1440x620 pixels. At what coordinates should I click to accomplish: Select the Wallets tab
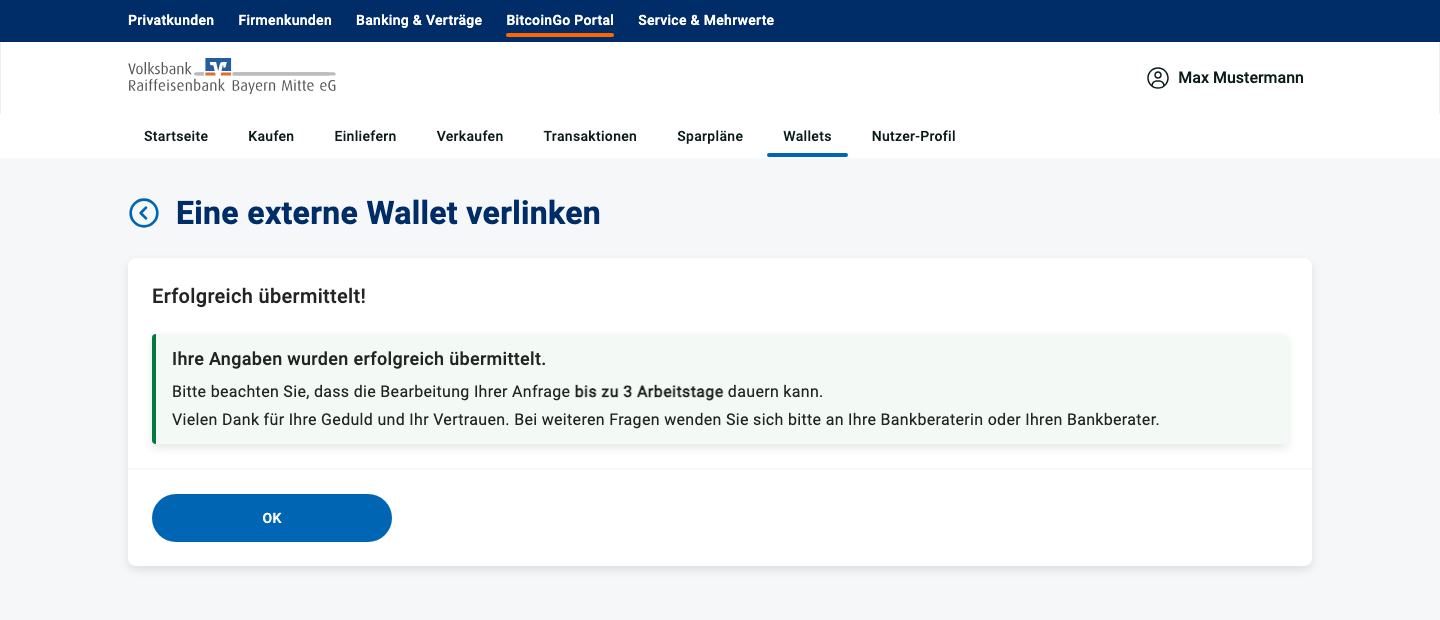[x=807, y=136]
